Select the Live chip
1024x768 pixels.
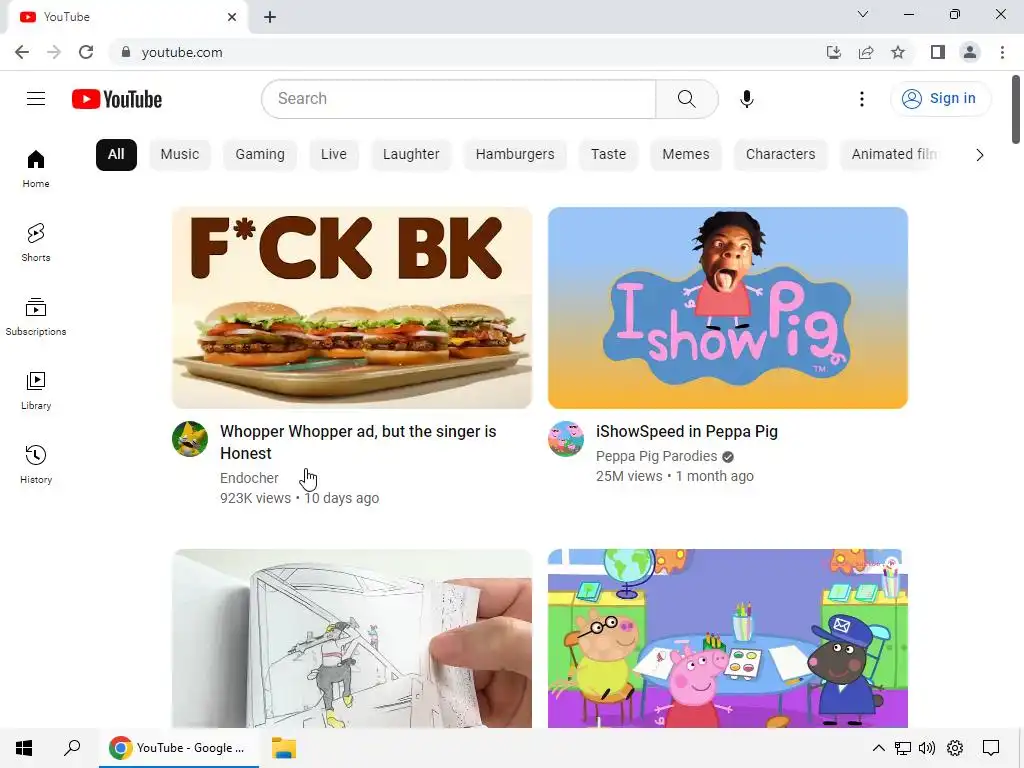(x=334, y=155)
